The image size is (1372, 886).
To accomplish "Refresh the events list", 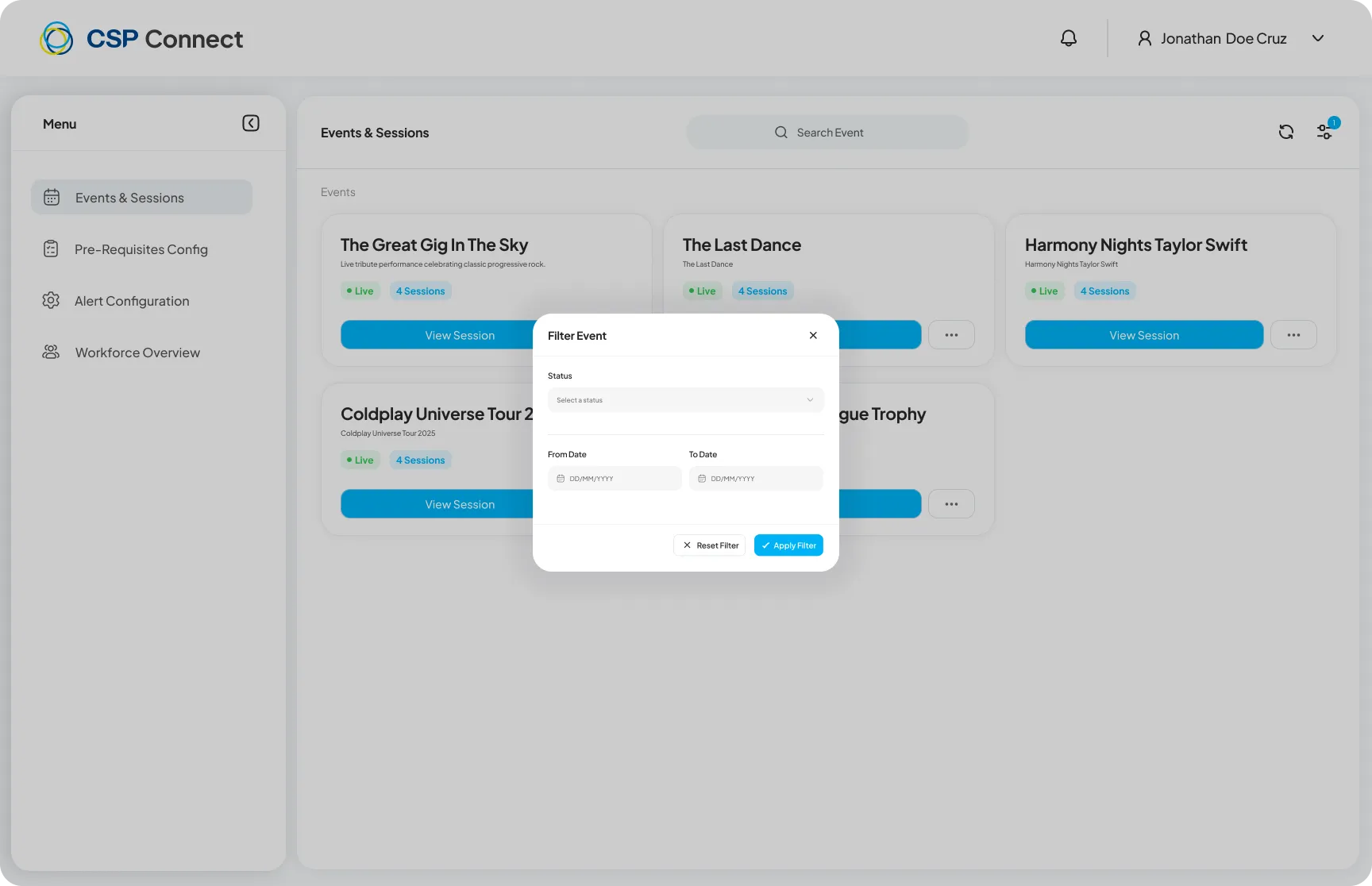I will pos(1286,132).
